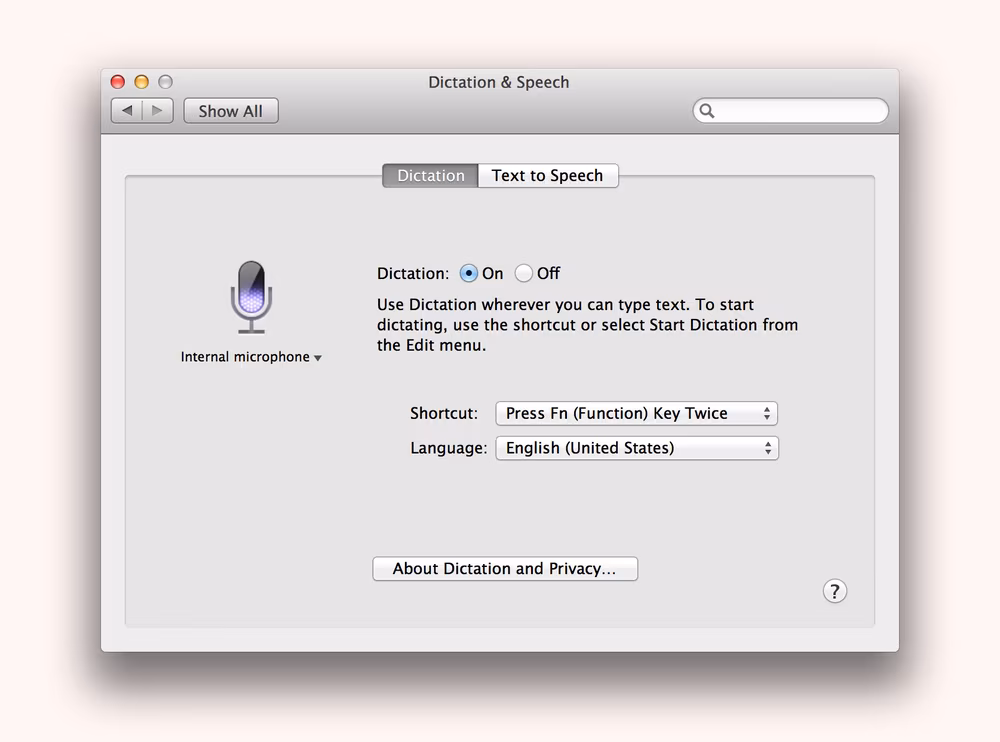Go forward with the right arrow button
The width and height of the screenshot is (1000, 742).
click(158, 111)
